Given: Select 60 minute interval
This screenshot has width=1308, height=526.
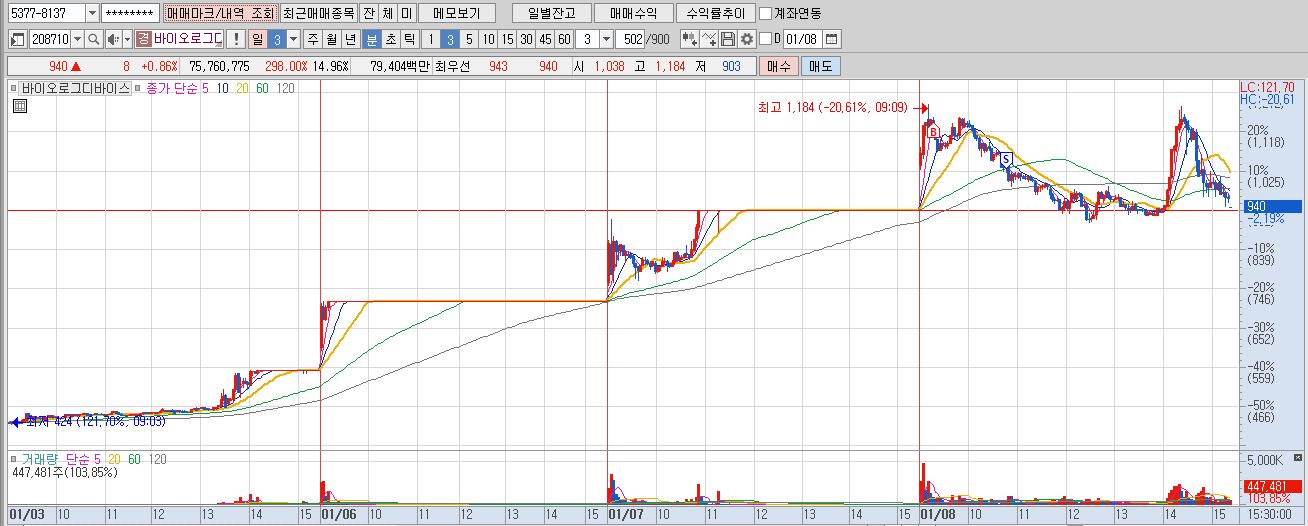Looking at the screenshot, I should [x=564, y=39].
